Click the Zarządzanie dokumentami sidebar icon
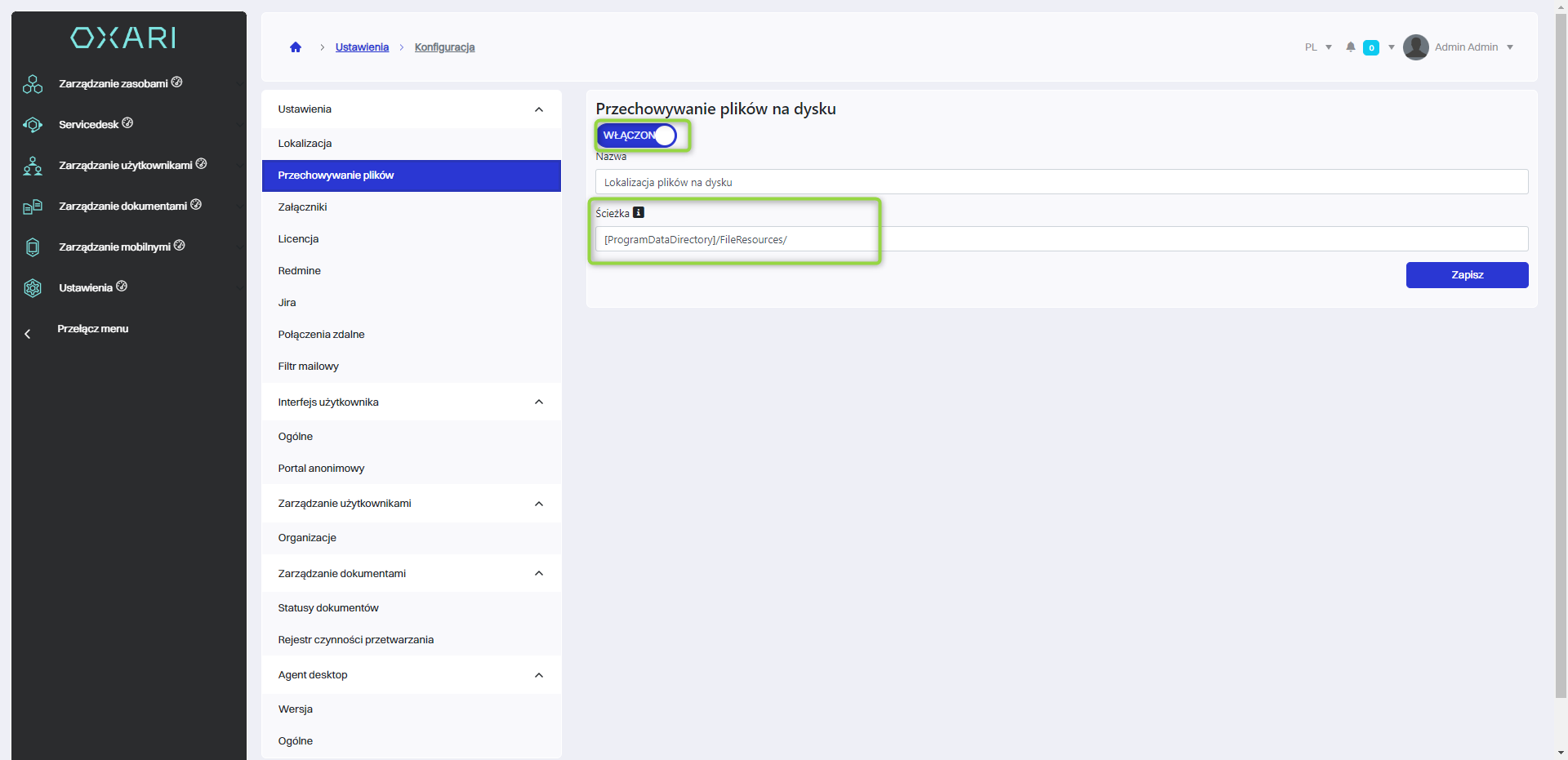1568x760 pixels. 33,207
